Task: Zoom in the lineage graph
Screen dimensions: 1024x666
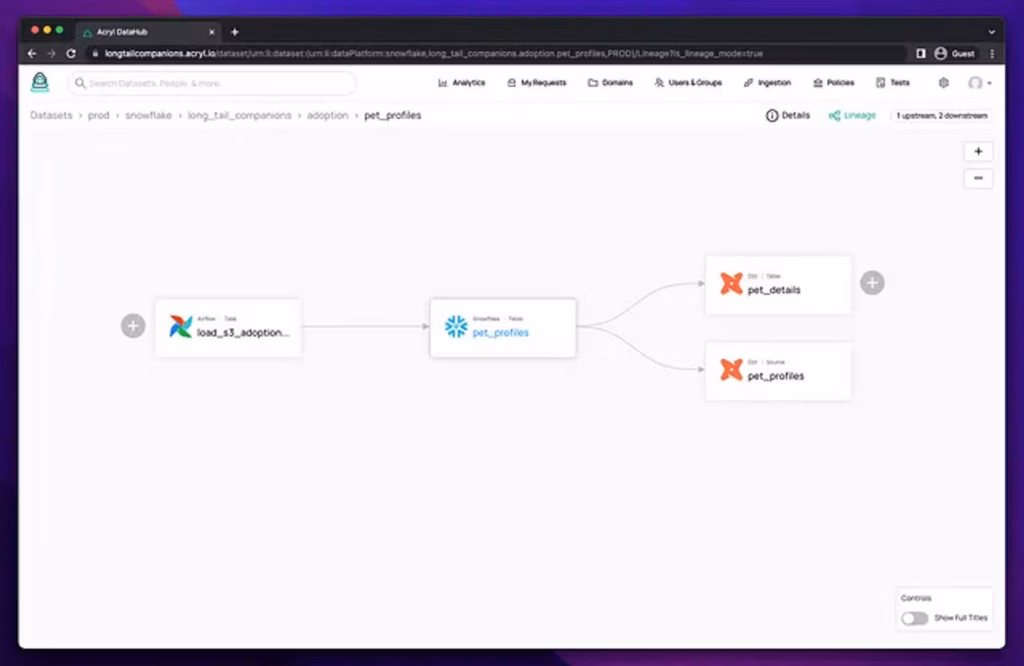Action: point(978,151)
